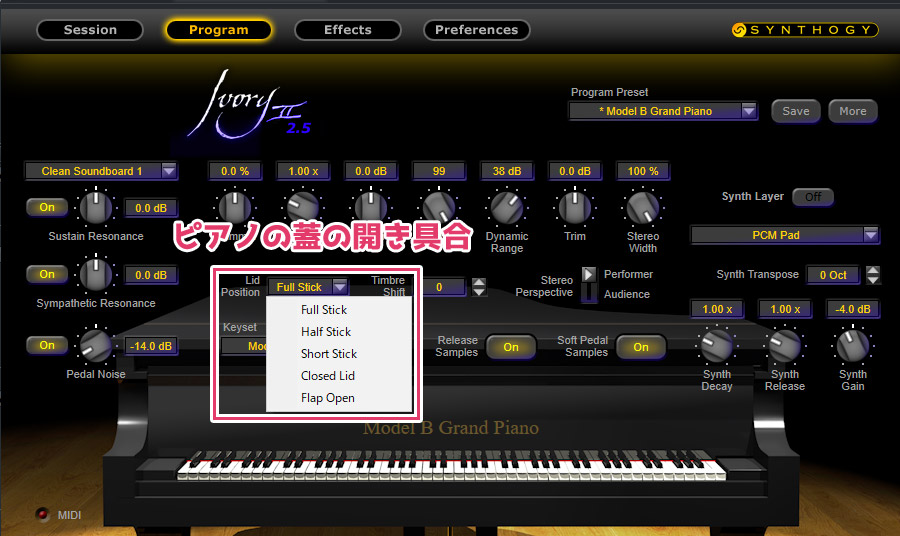Click the 100 % Stereo Width value
Viewport: 900px width, 536px height.
pos(643,171)
